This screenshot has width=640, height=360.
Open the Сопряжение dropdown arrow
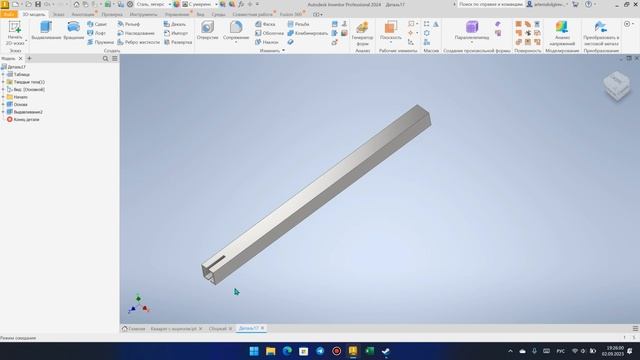click(236, 42)
